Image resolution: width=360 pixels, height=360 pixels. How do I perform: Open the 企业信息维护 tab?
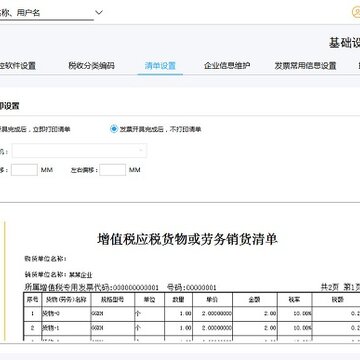(227, 66)
